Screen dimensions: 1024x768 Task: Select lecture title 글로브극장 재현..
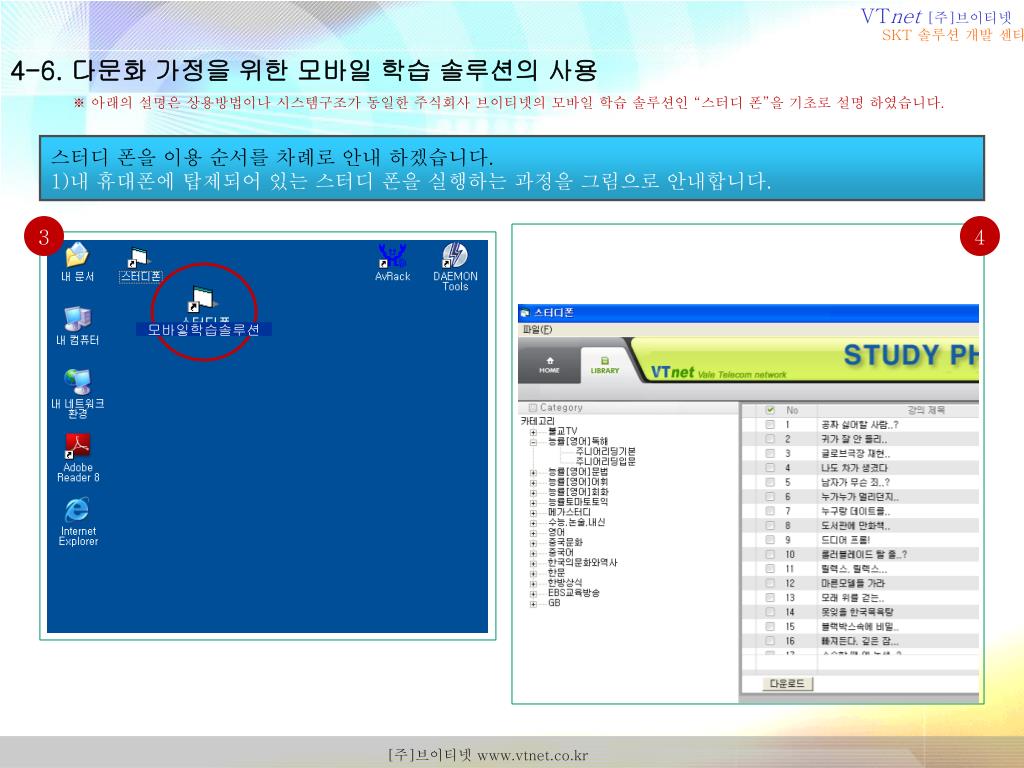coord(856,453)
